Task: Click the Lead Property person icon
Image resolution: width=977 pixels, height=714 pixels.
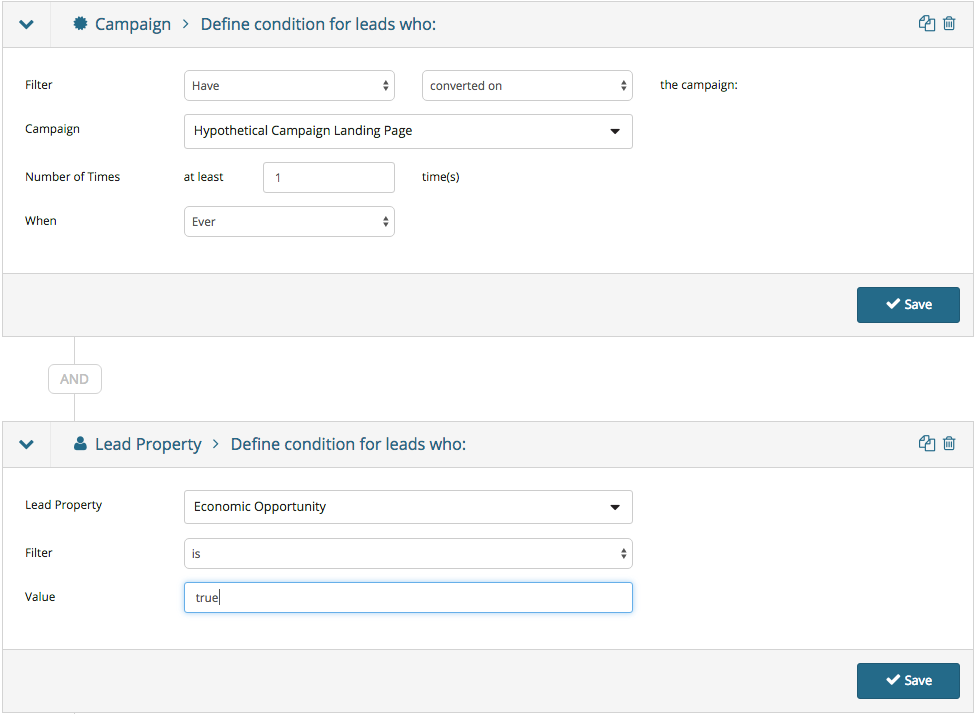Action: [80, 444]
